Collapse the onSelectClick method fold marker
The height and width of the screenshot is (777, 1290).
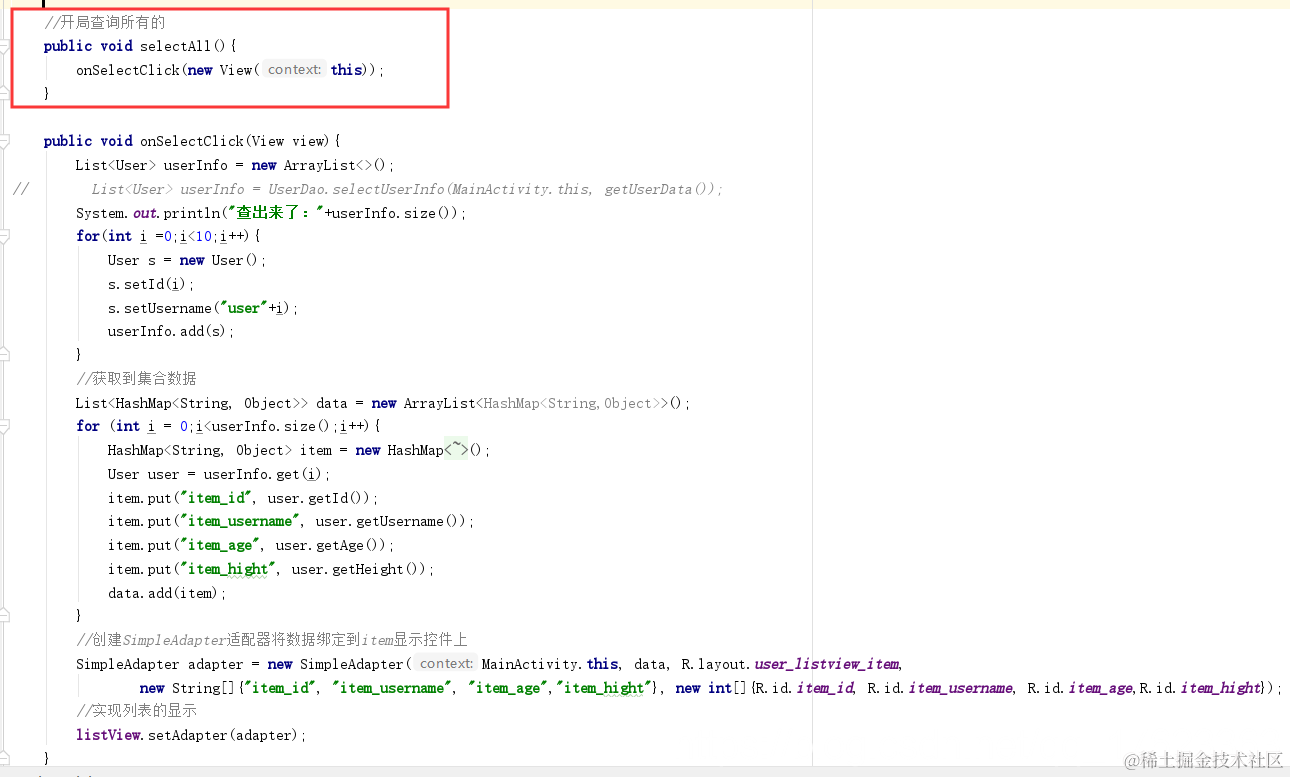[4, 141]
